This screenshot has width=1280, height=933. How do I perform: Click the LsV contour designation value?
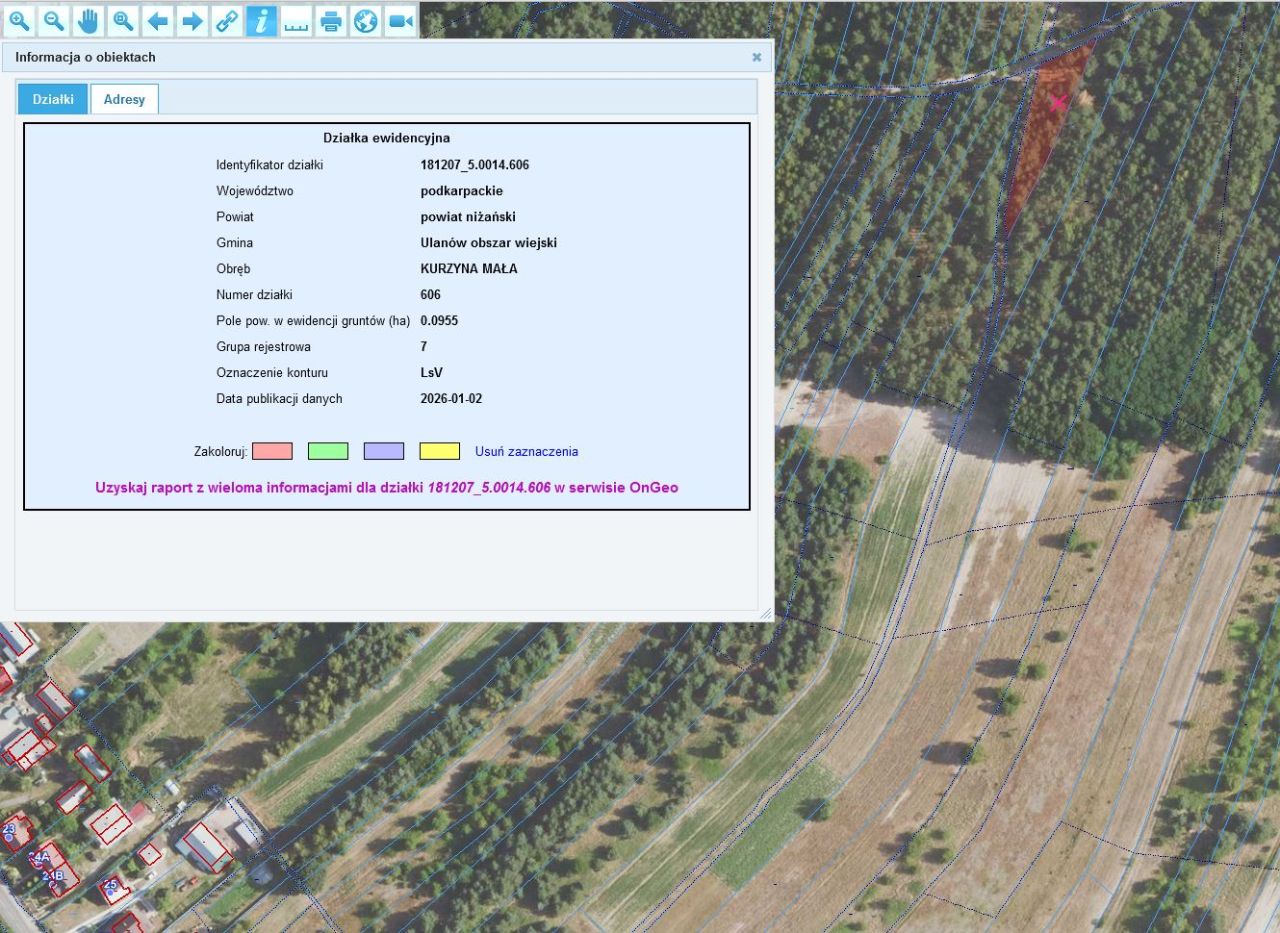pyautogui.click(x=432, y=373)
